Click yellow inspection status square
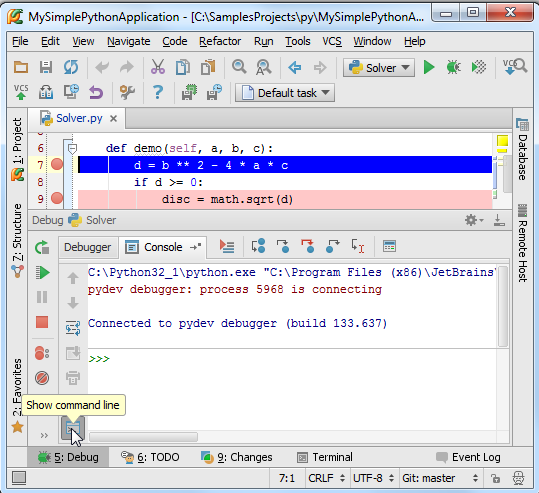 pos(502,141)
